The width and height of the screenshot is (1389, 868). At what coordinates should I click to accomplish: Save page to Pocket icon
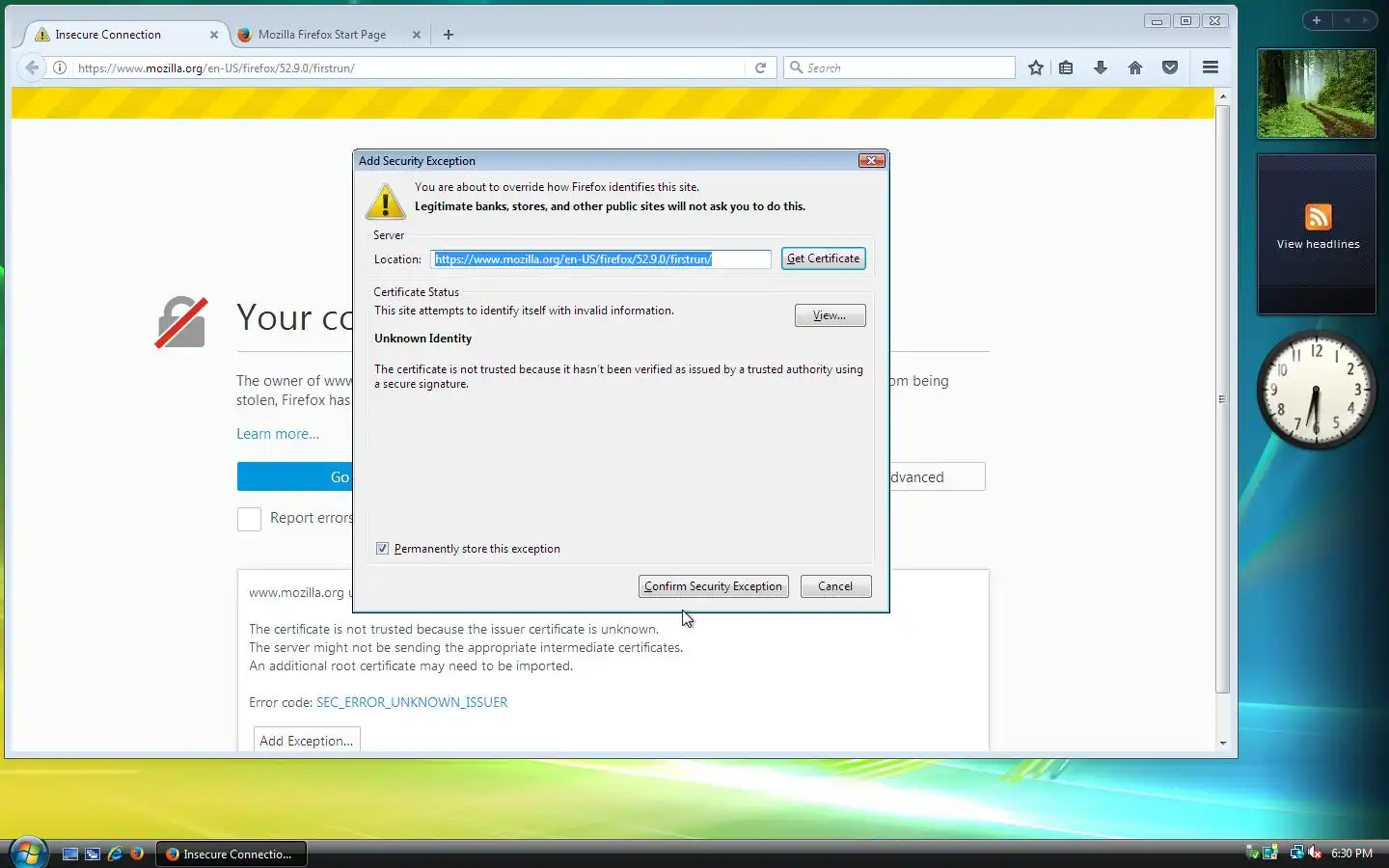pyautogui.click(x=1170, y=68)
